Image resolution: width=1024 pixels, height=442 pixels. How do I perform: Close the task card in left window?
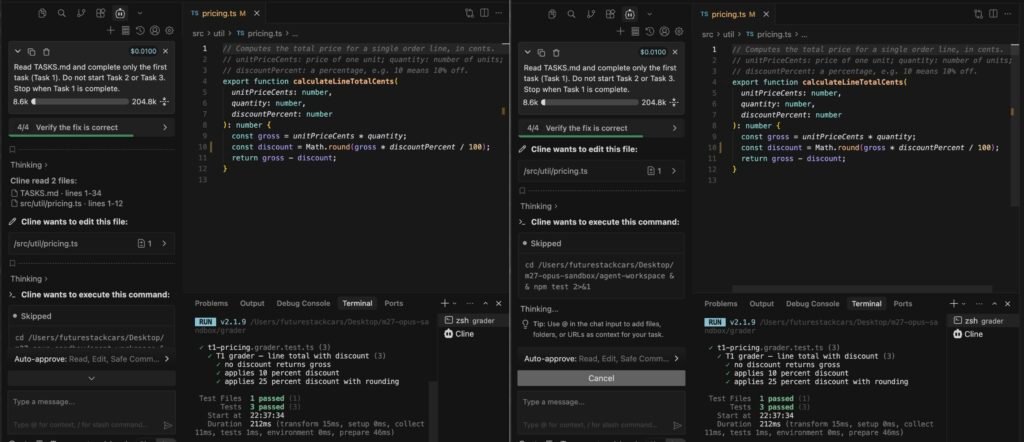[x=165, y=51]
